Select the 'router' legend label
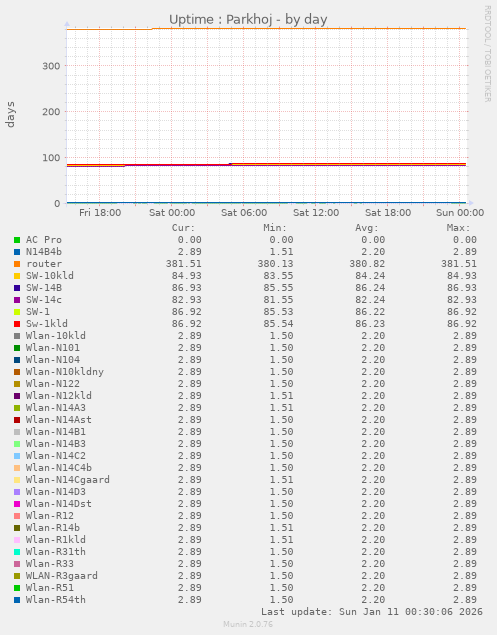This screenshot has height=635, width=497. coord(44,264)
